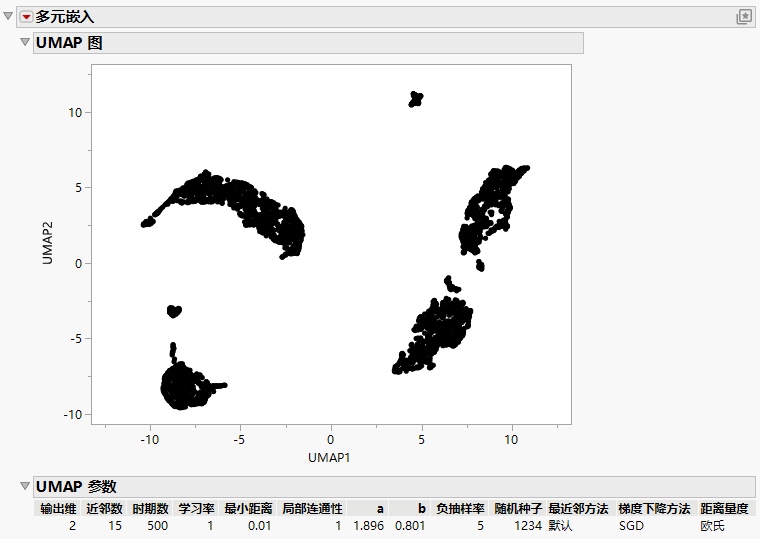Click the 最小距离 value 0.01
This screenshot has height=539, width=760.
tap(259, 525)
